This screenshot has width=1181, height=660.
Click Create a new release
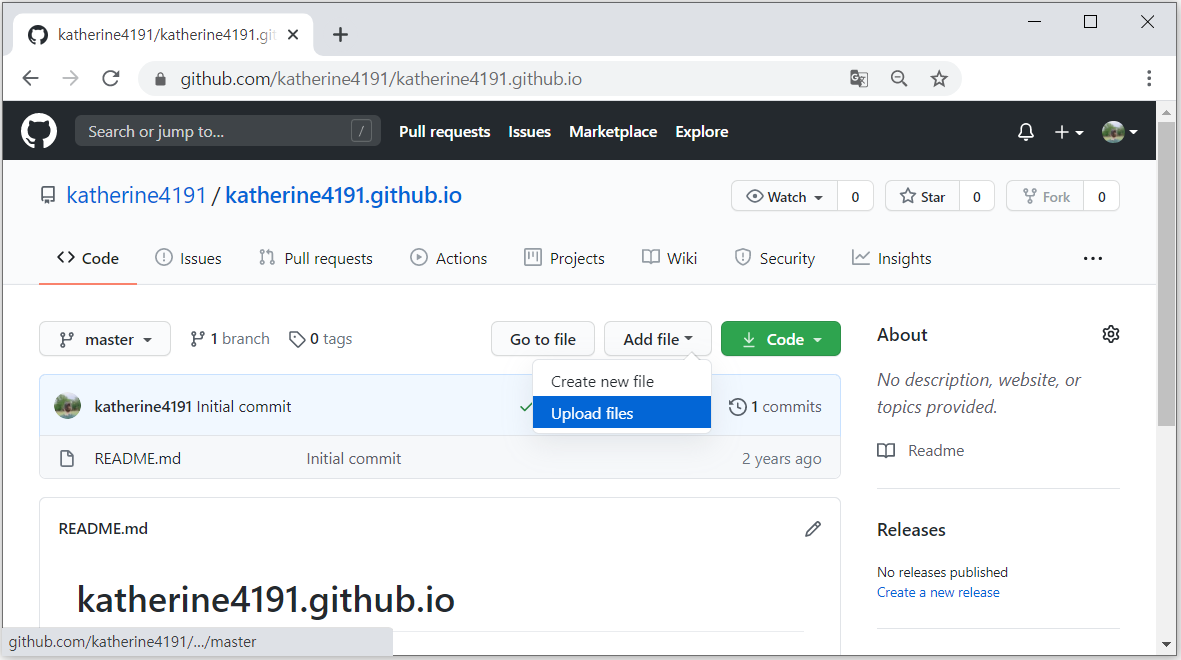[x=938, y=592]
